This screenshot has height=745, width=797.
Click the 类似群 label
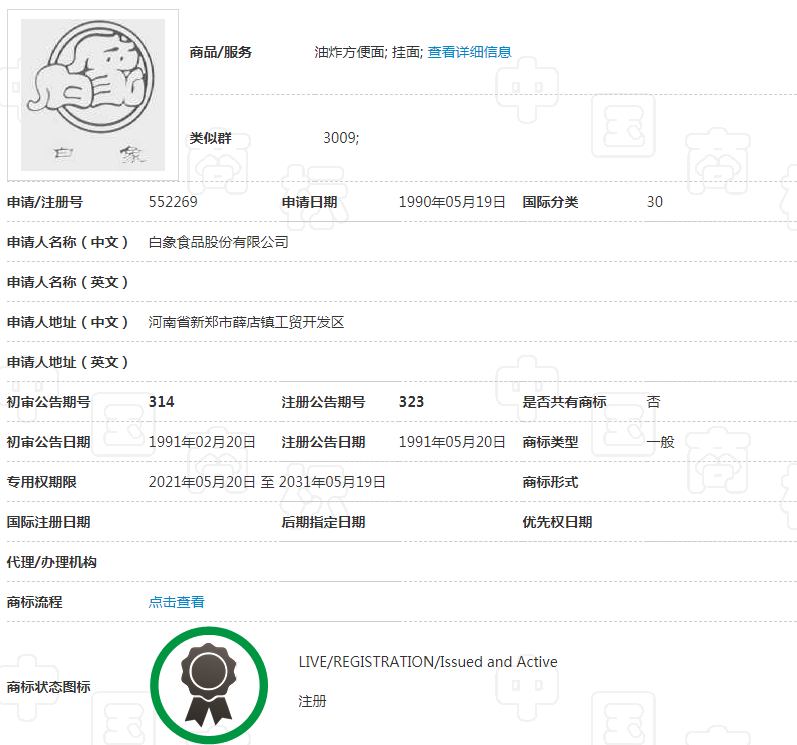210,138
